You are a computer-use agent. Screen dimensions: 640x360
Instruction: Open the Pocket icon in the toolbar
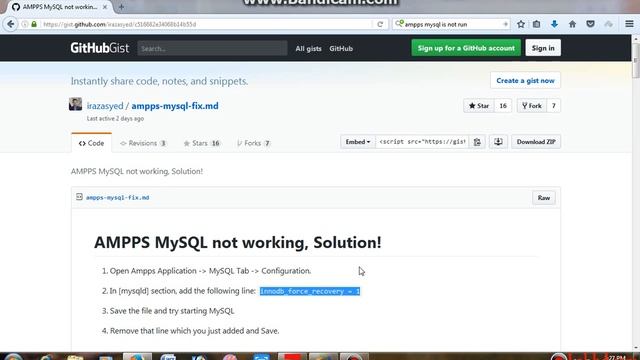tap(590, 24)
